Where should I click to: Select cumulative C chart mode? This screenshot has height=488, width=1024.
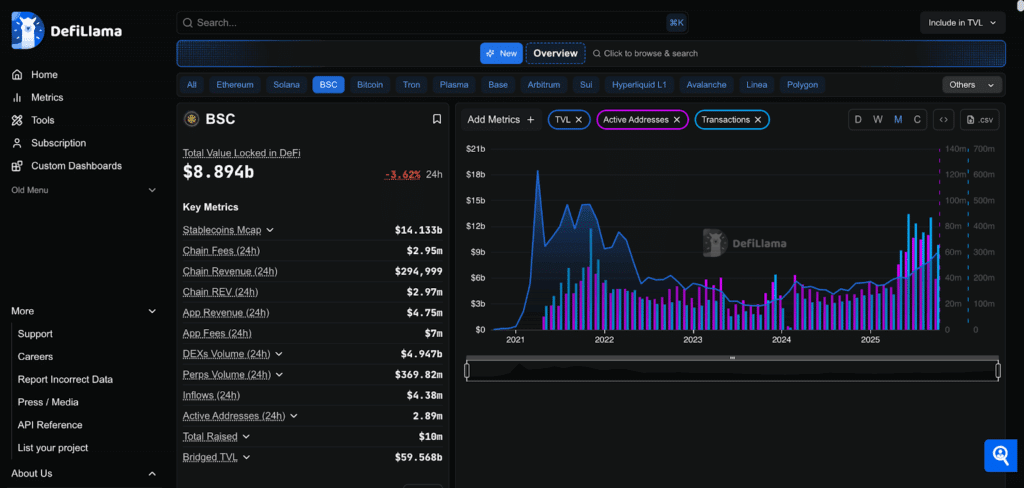(917, 120)
